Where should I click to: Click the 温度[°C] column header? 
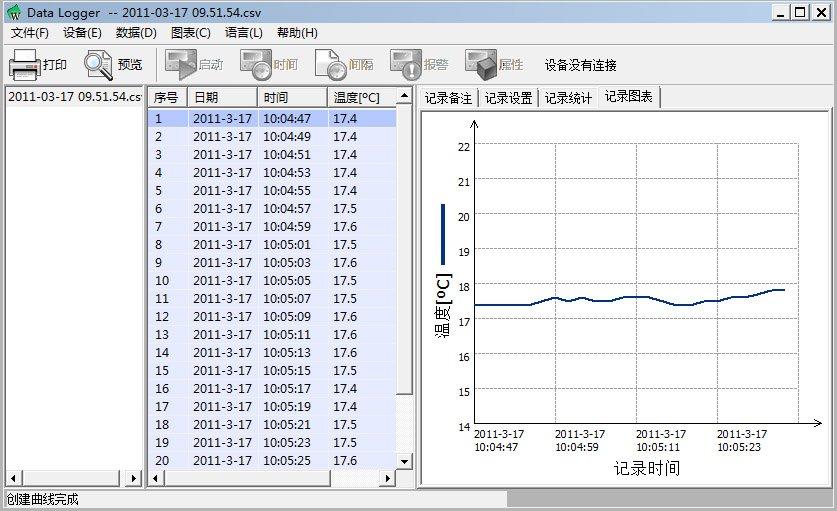[362, 98]
